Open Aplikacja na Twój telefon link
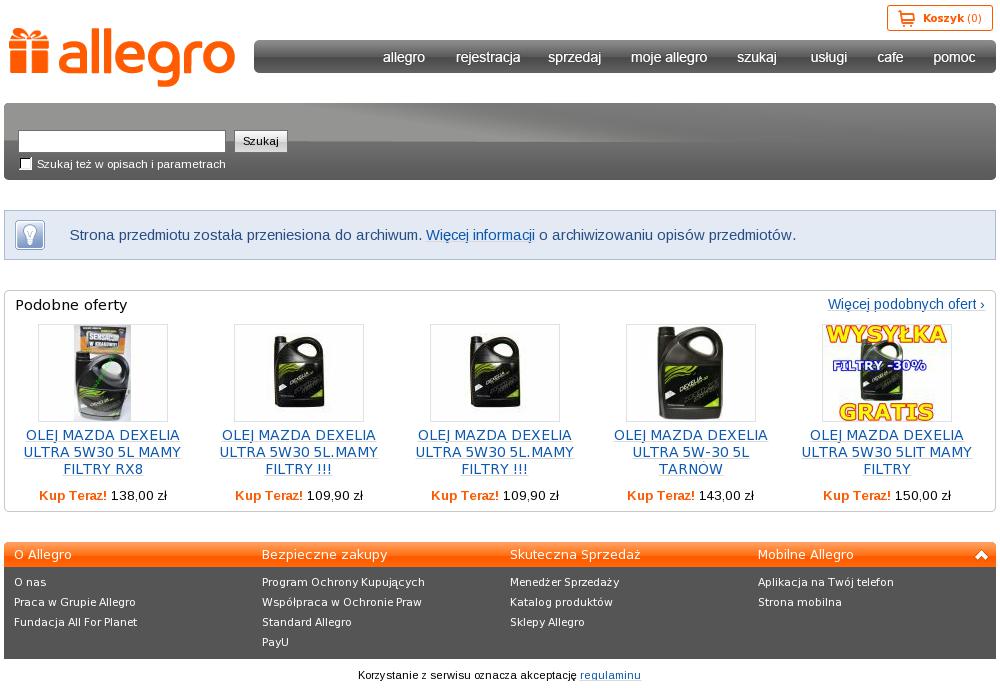1000x695 pixels. click(826, 582)
